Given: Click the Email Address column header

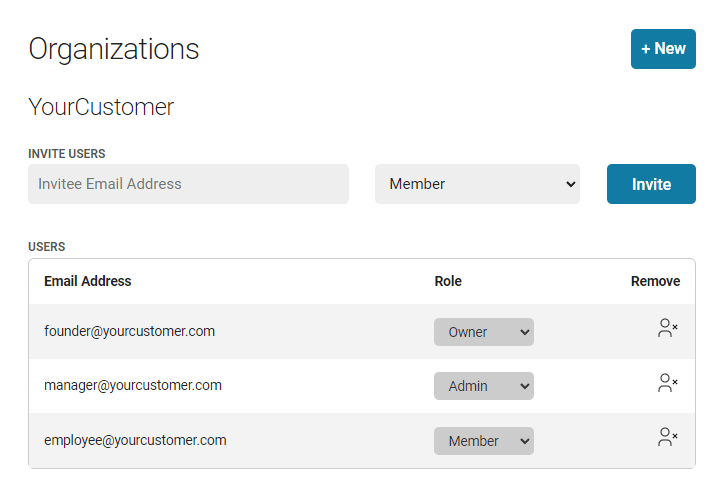Looking at the screenshot, I should (88, 281).
